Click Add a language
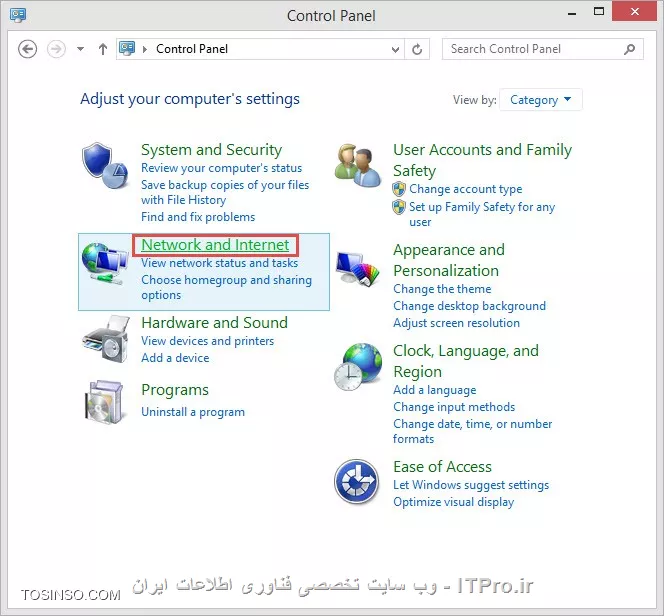 [434, 390]
